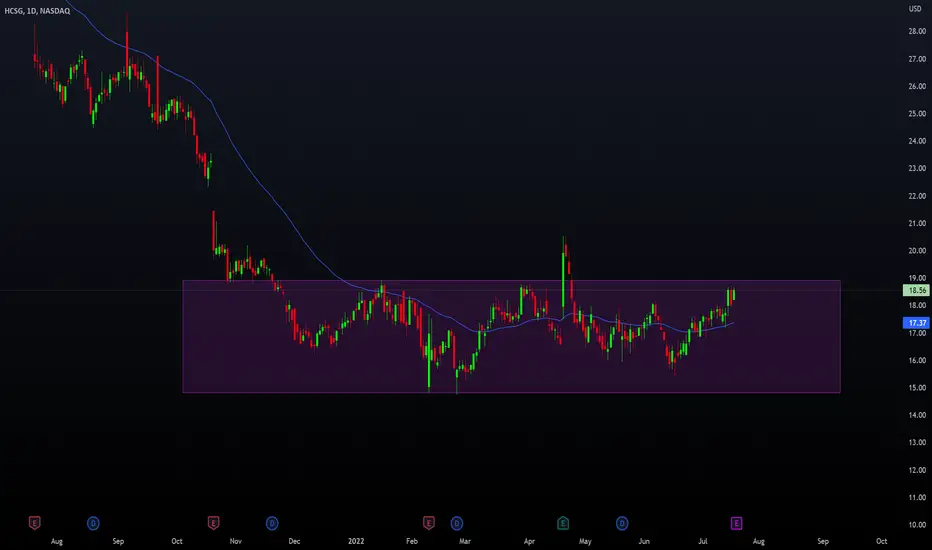Click the blue 17.37 moving average label
This screenshot has height=550, width=932.
click(x=916, y=323)
